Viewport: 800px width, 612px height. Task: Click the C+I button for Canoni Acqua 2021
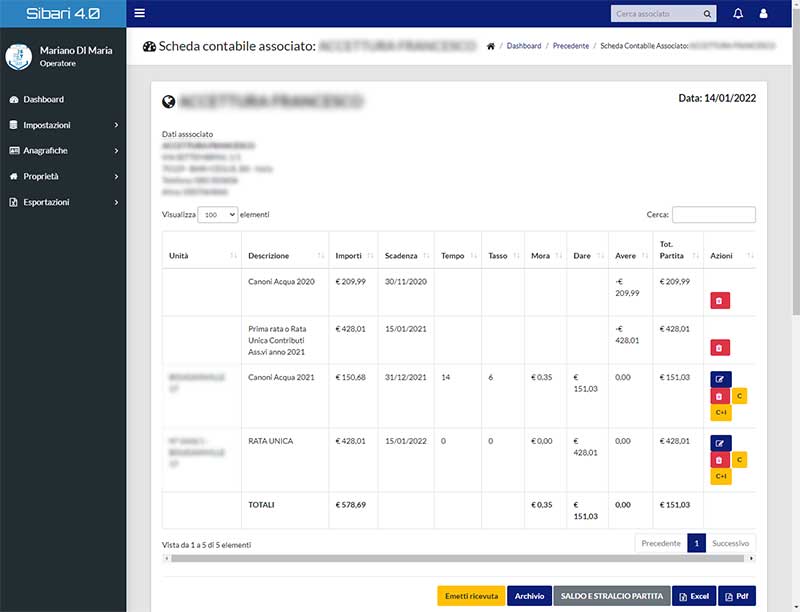click(721, 412)
